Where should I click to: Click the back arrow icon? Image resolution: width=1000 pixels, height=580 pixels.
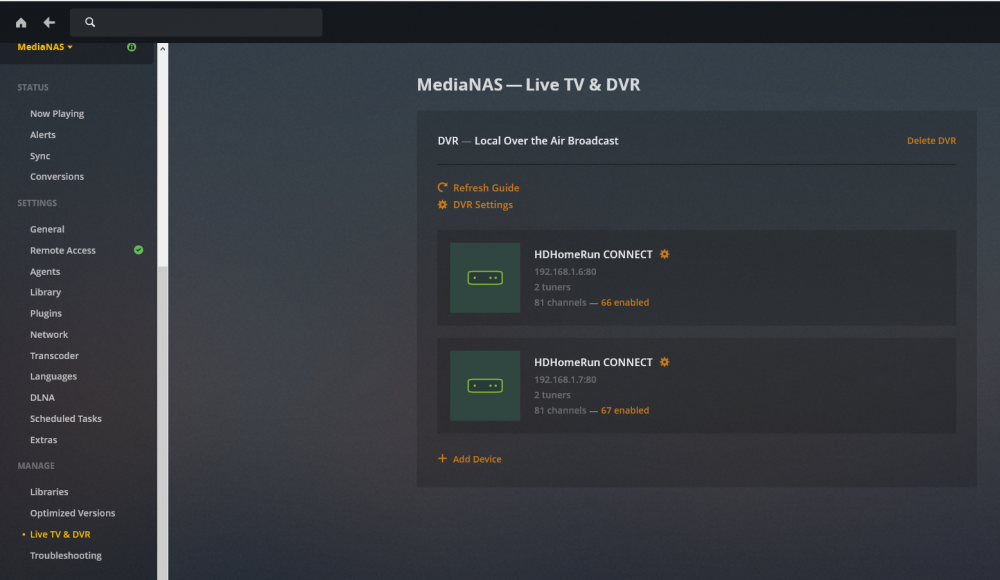click(x=49, y=22)
